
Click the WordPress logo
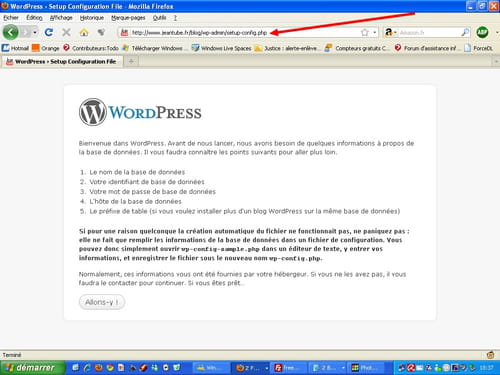tap(140, 112)
